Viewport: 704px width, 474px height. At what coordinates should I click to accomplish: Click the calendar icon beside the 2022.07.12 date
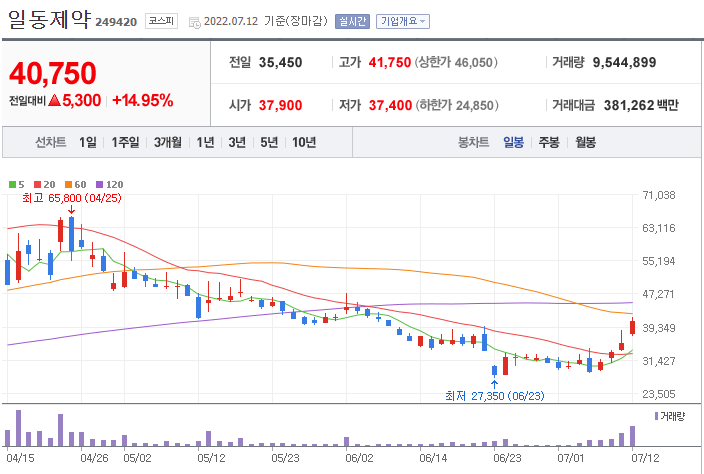pyautogui.click(x=194, y=22)
